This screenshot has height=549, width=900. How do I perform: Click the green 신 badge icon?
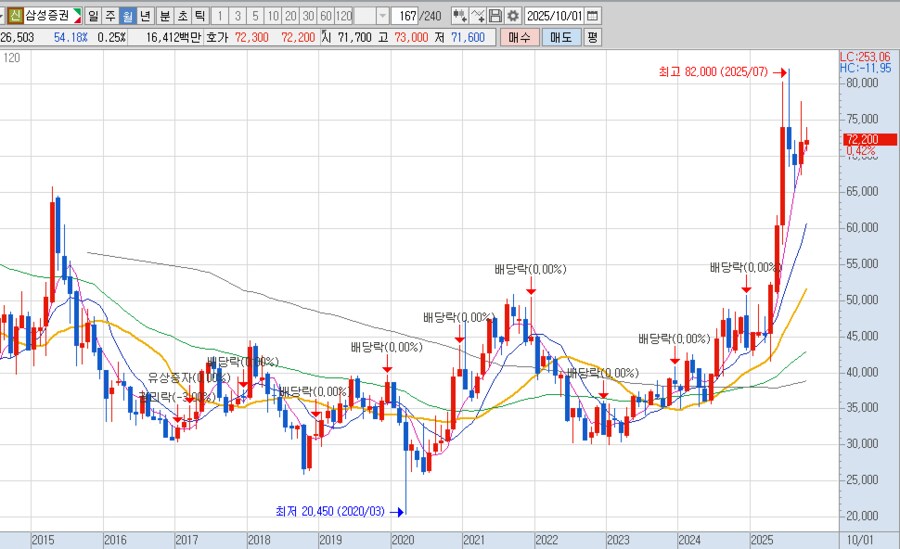[15, 16]
